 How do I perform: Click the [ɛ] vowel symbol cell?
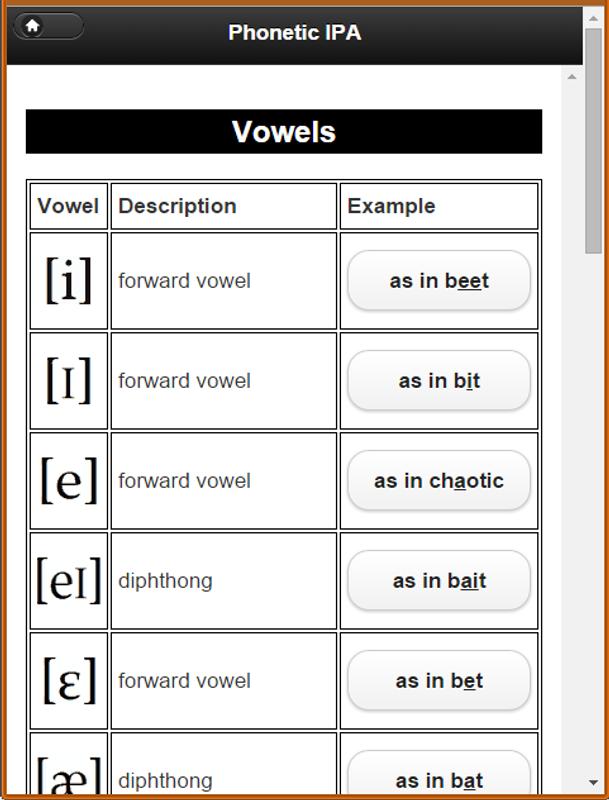pos(69,681)
